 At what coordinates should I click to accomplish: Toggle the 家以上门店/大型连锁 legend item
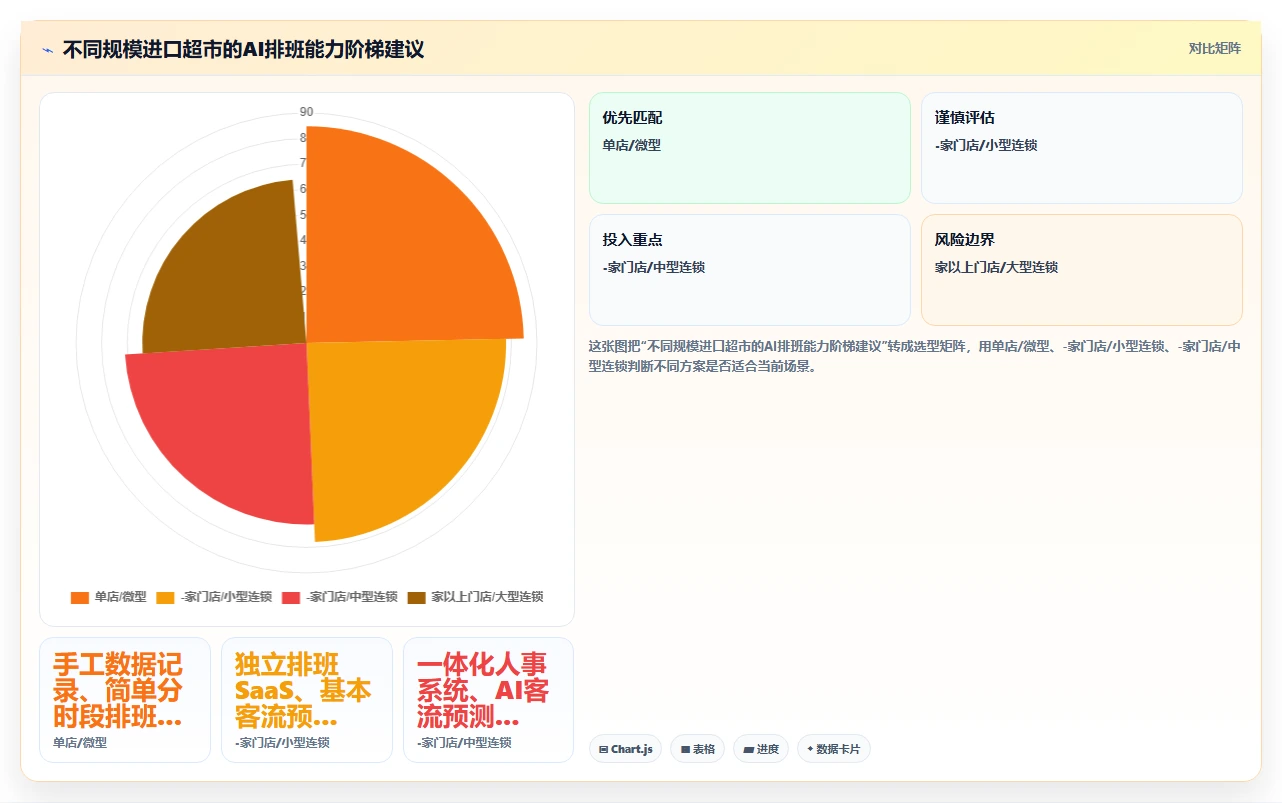(x=475, y=597)
